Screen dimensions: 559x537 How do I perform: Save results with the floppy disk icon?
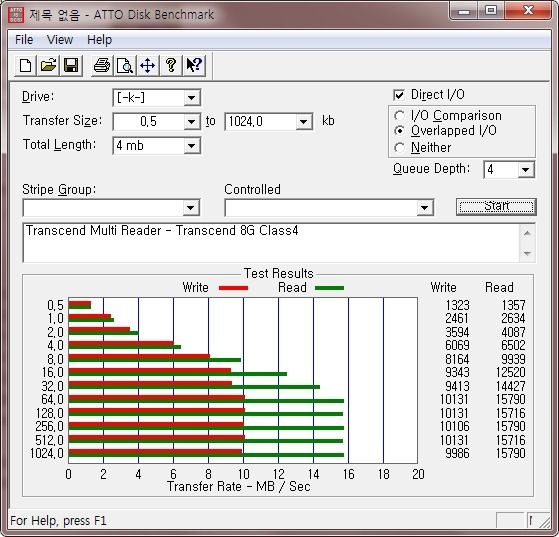[71, 66]
